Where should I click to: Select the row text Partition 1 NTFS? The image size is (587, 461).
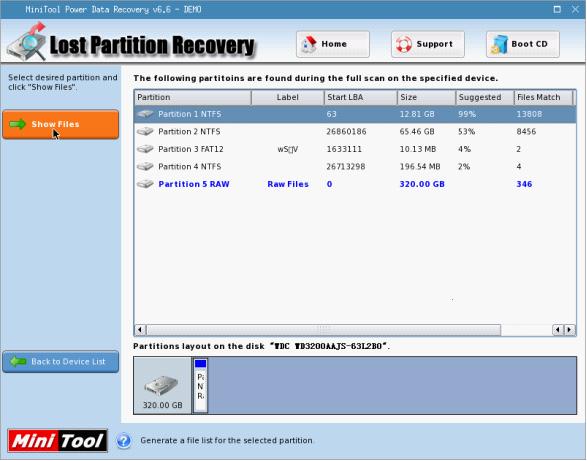(x=190, y=114)
